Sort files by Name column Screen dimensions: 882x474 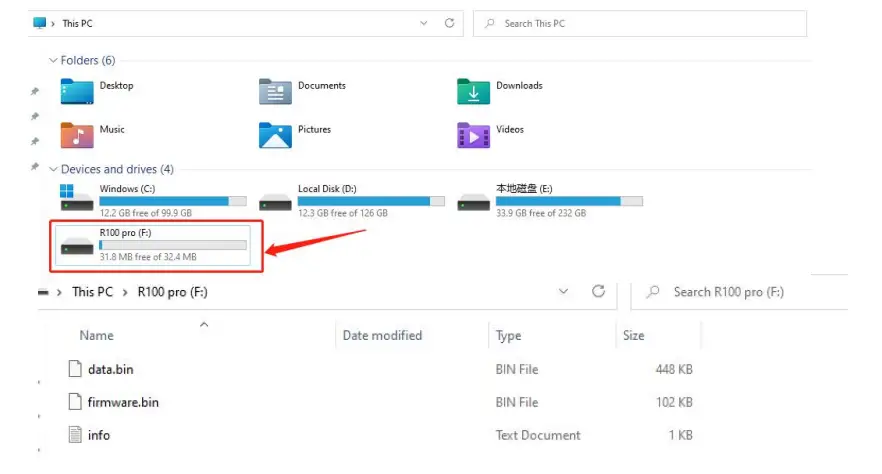pos(96,336)
